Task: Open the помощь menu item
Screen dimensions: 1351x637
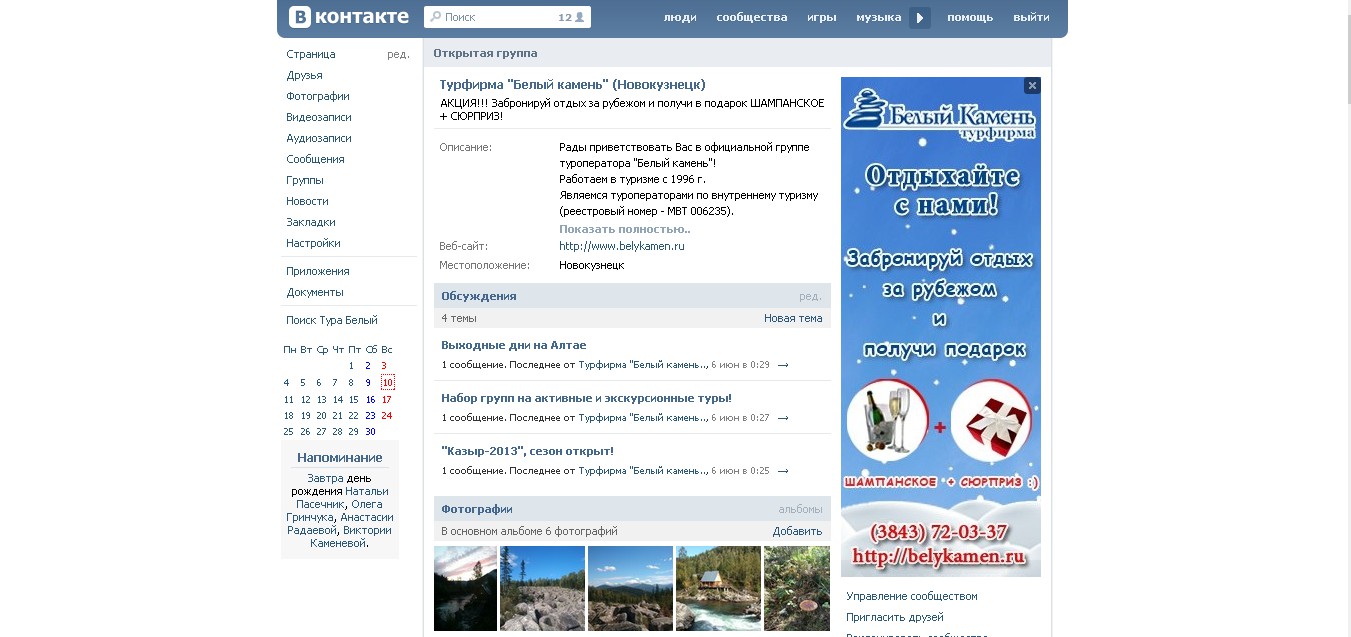Action: (x=970, y=17)
